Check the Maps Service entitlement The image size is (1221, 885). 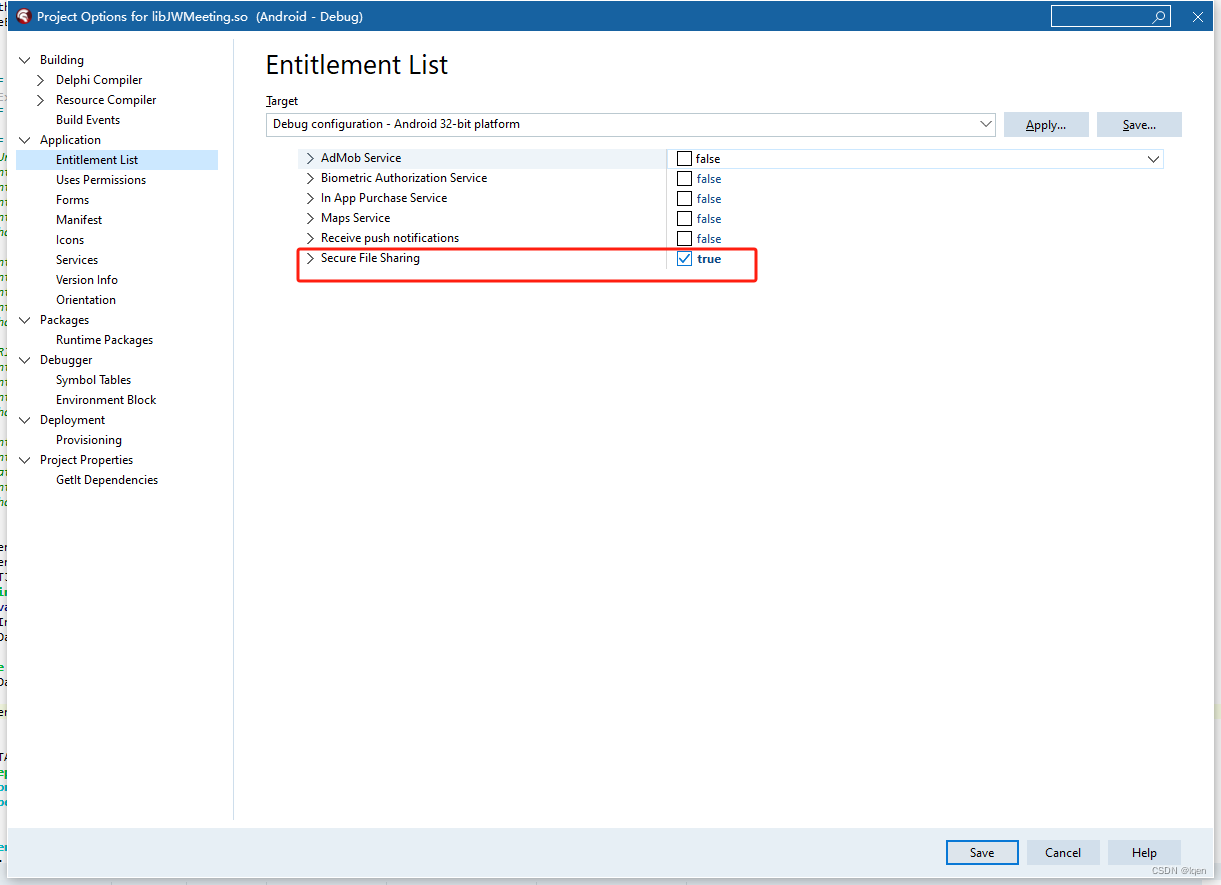(684, 218)
